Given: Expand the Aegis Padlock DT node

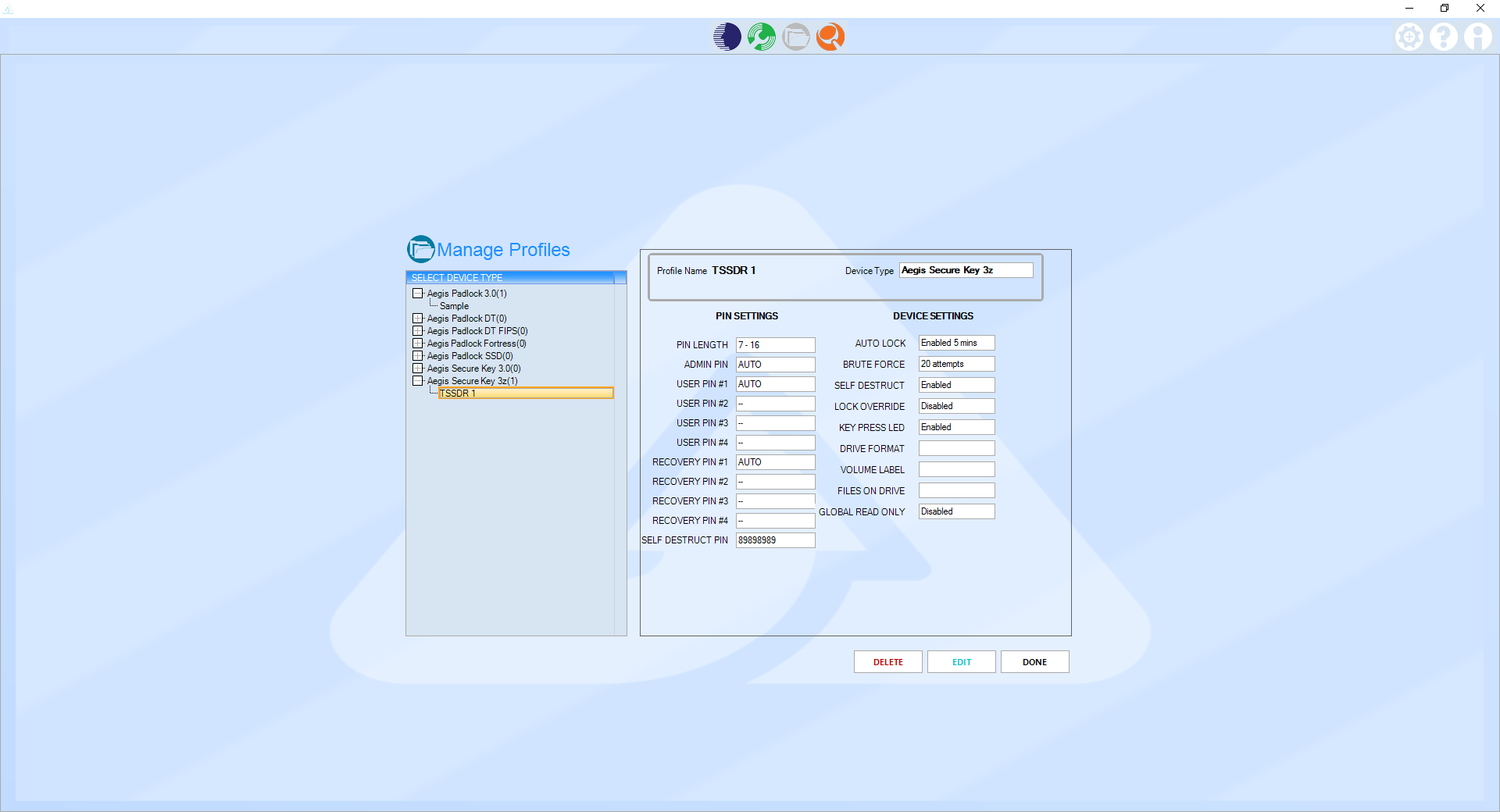Looking at the screenshot, I should 418,319.
